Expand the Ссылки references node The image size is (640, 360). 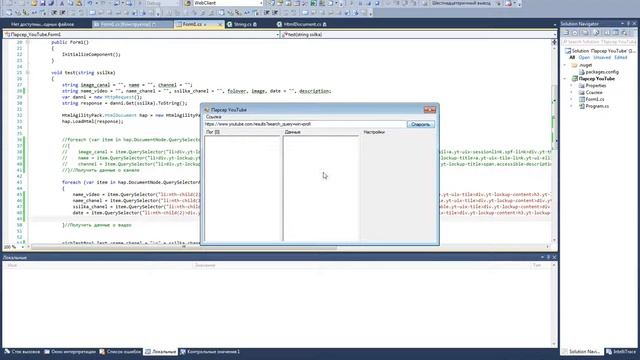point(571,92)
